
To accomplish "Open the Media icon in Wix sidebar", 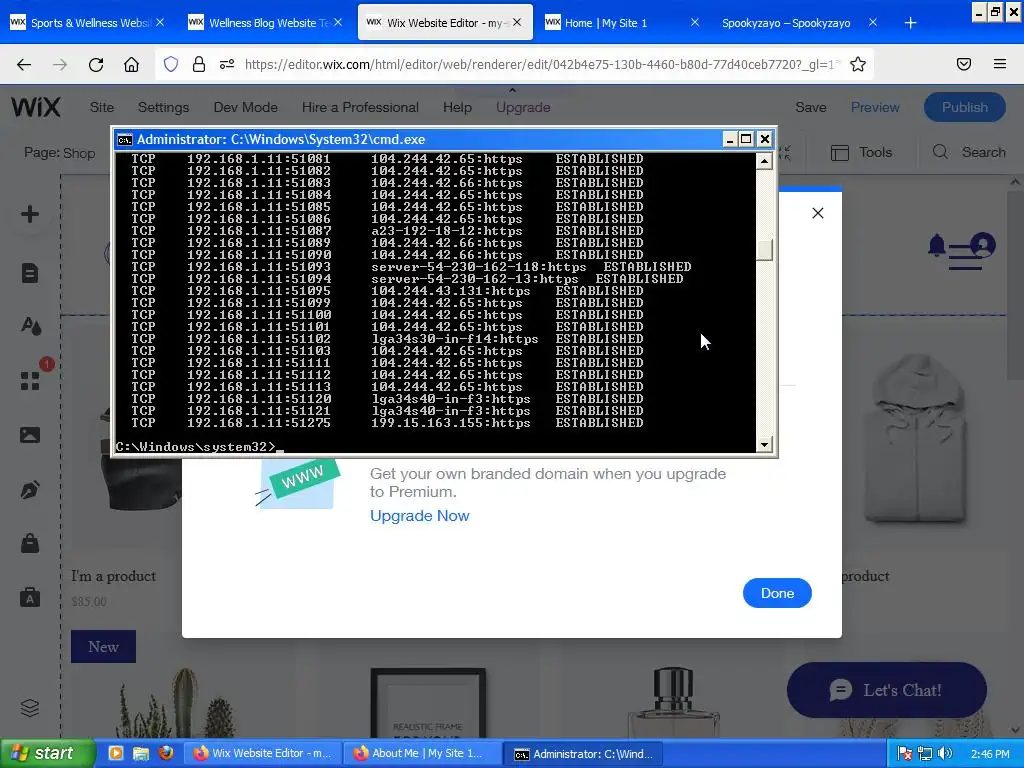I will click(30, 435).
